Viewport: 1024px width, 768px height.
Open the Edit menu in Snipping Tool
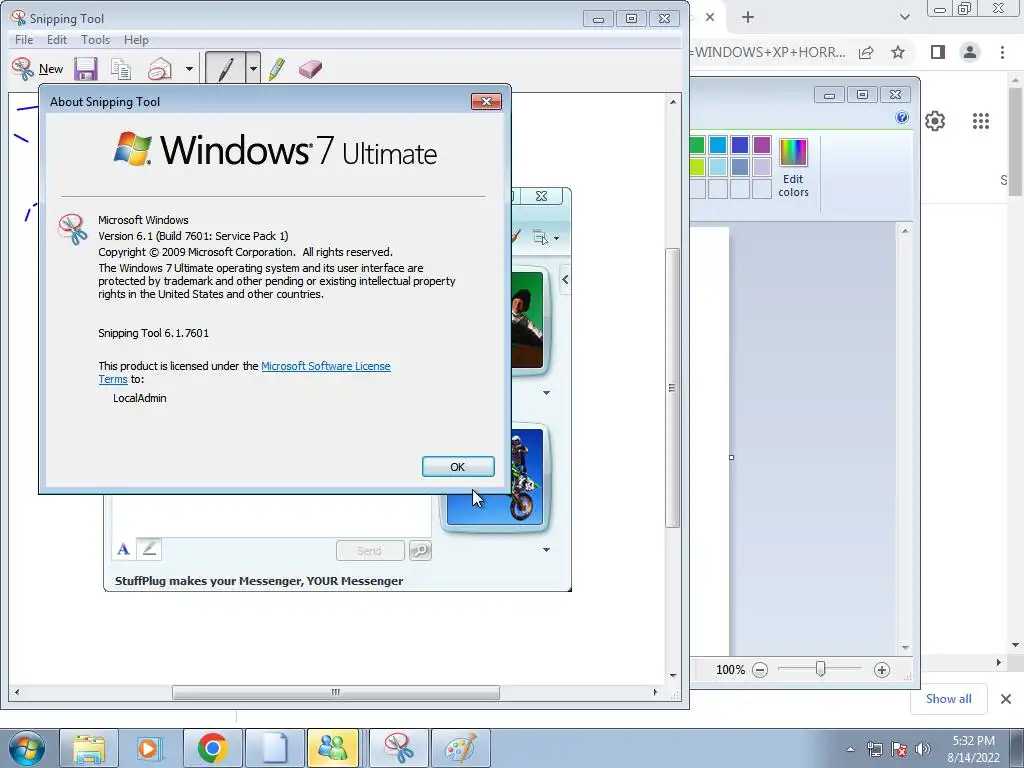click(57, 40)
